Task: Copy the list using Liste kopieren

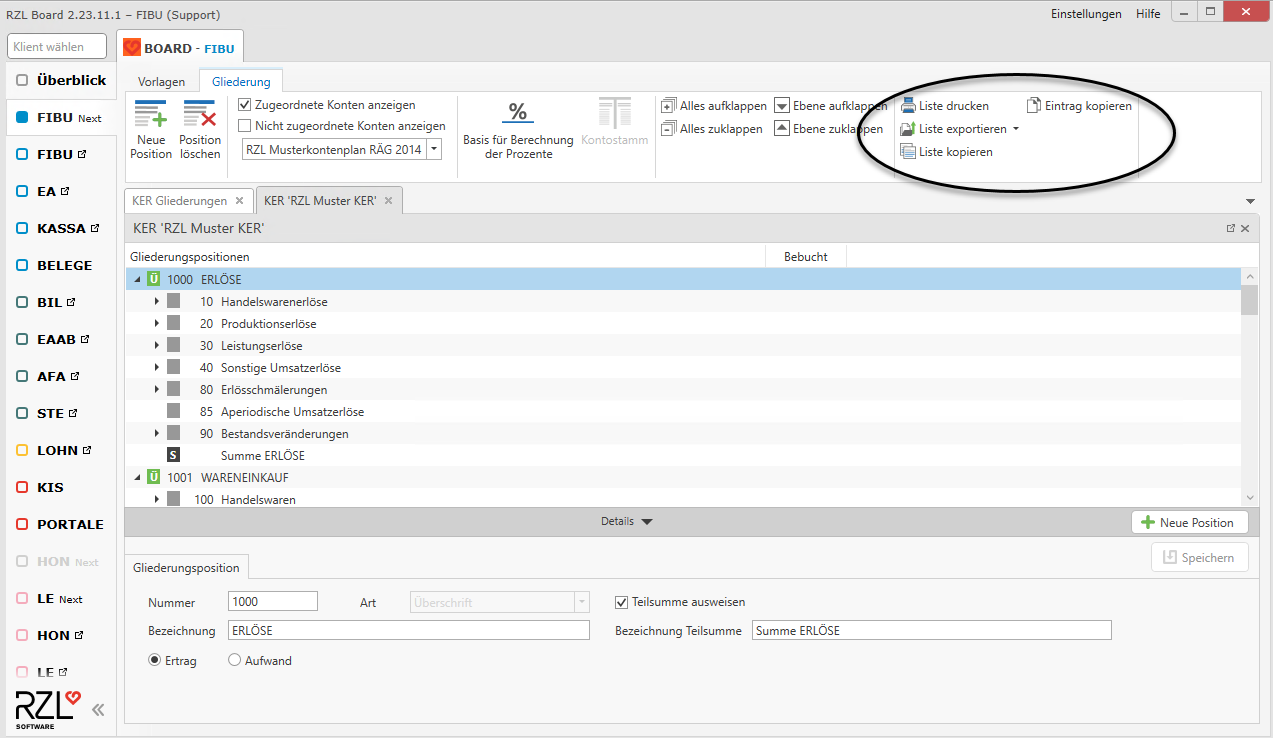Action: click(x=908, y=152)
